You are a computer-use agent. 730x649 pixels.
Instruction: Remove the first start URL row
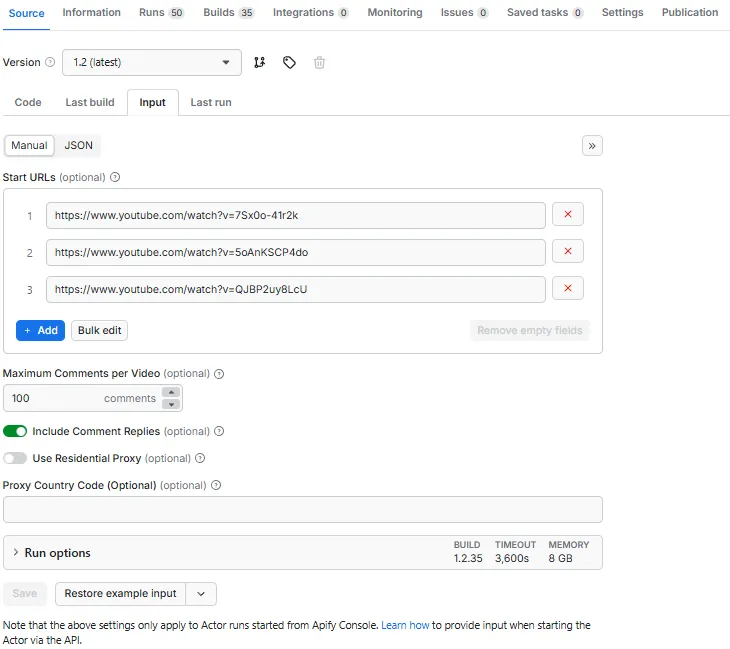point(568,215)
